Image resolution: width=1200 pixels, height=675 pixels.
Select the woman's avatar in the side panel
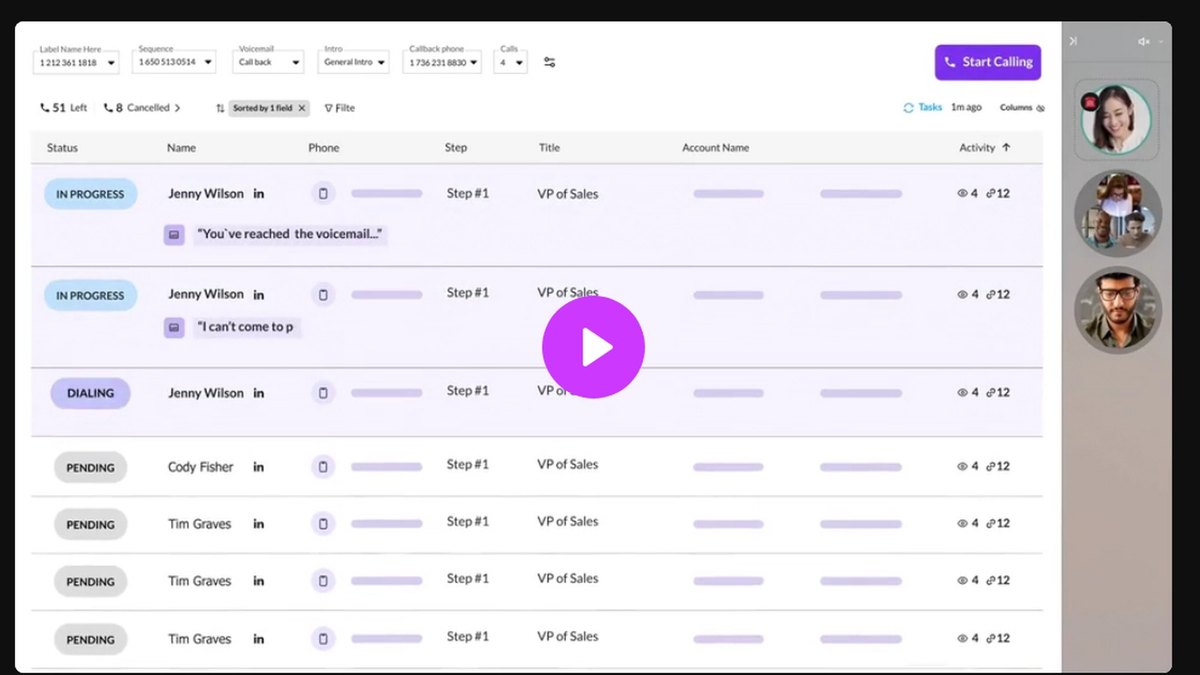click(1116, 119)
